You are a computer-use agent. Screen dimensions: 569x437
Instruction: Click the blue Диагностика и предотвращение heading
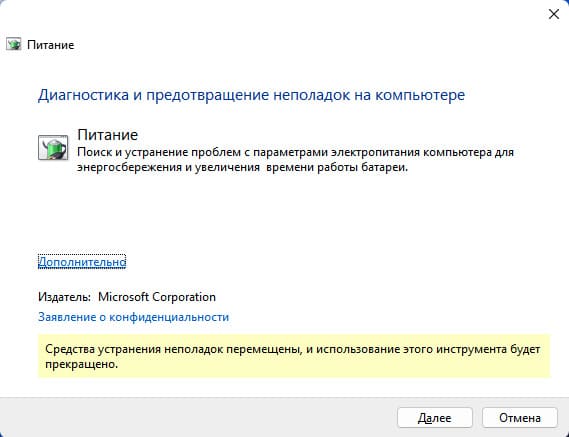tap(251, 95)
